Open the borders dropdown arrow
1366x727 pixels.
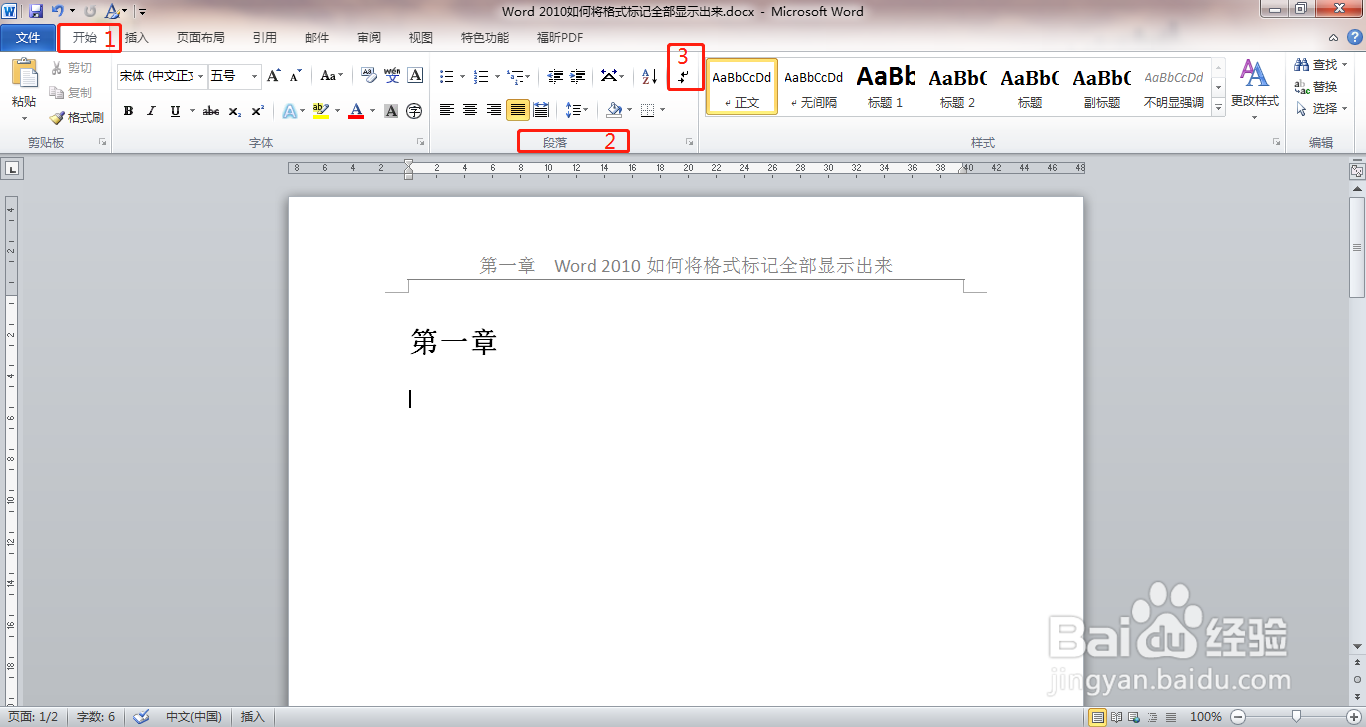pos(662,110)
